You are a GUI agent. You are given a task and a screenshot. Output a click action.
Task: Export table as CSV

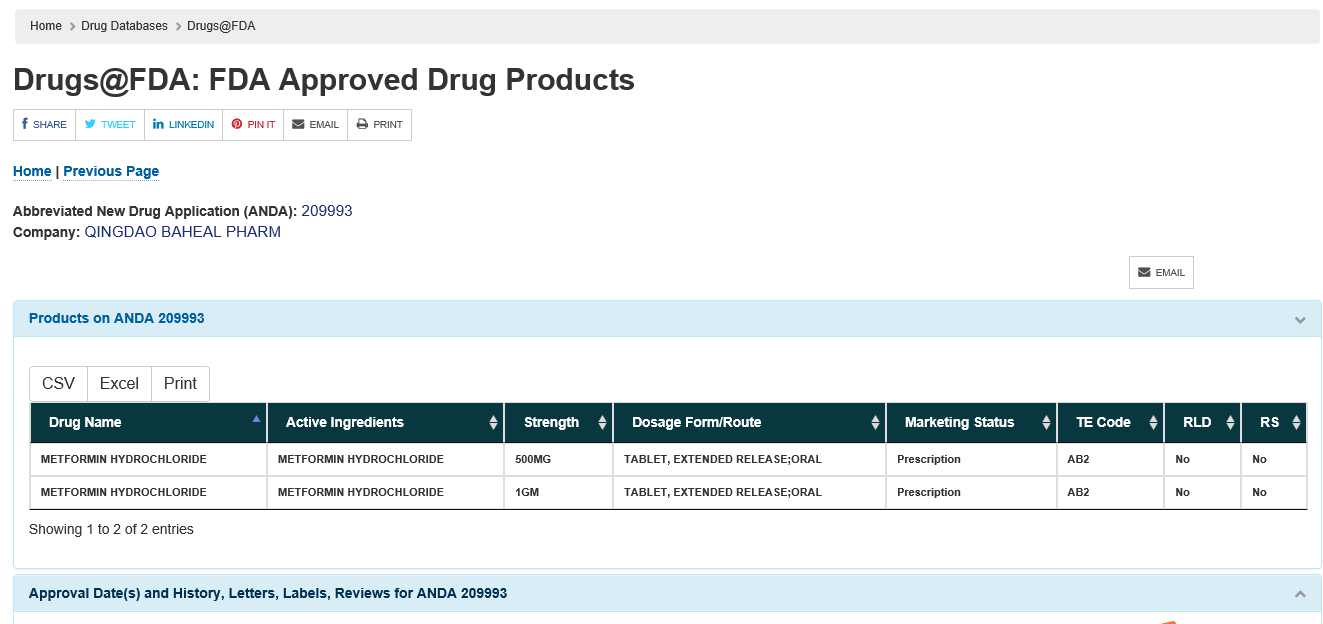pyautogui.click(x=58, y=384)
